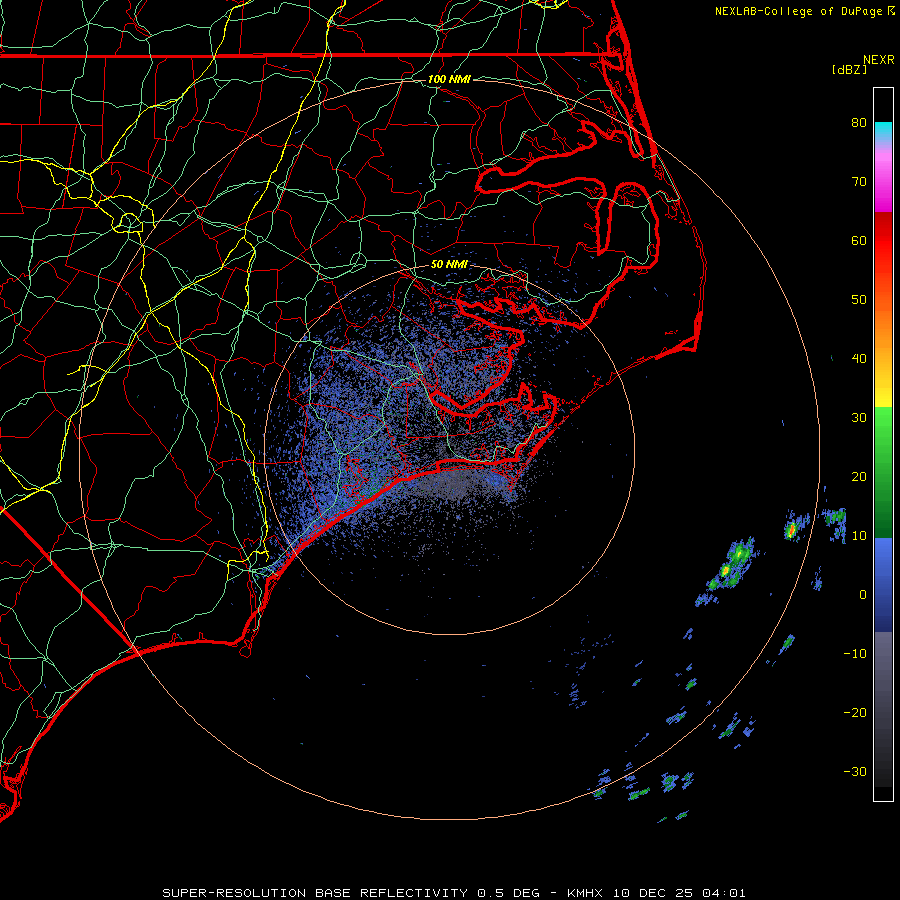This screenshot has width=900, height=900.
Task: Click the 30 dBZ scale value
Action: tap(859, 418)
